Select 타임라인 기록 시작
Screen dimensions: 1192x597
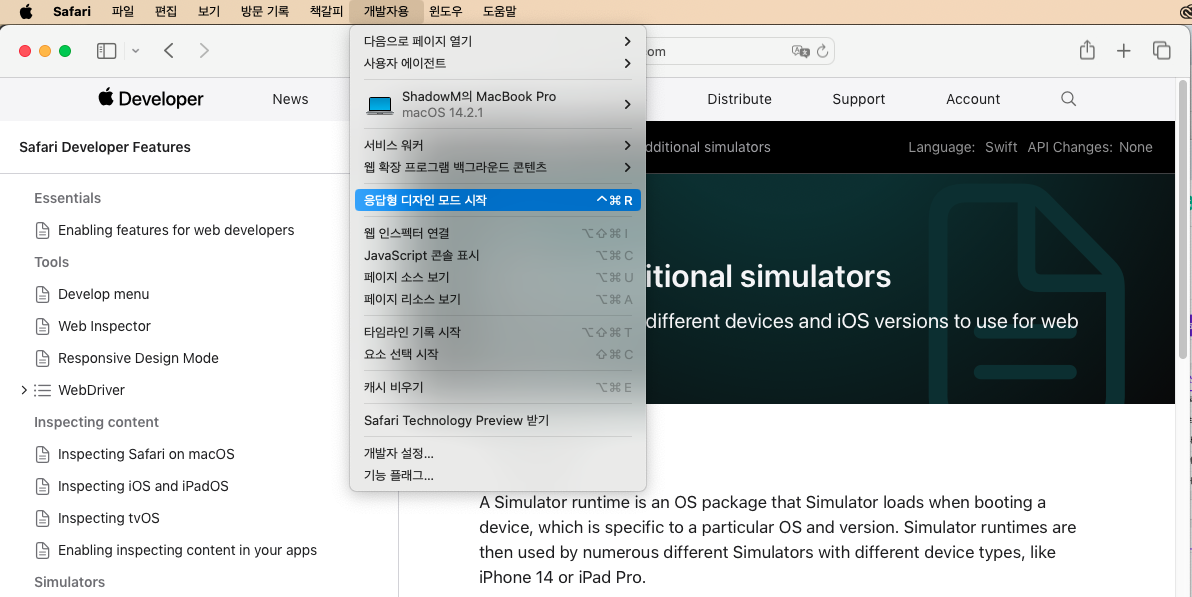click(x=497, y=332)
